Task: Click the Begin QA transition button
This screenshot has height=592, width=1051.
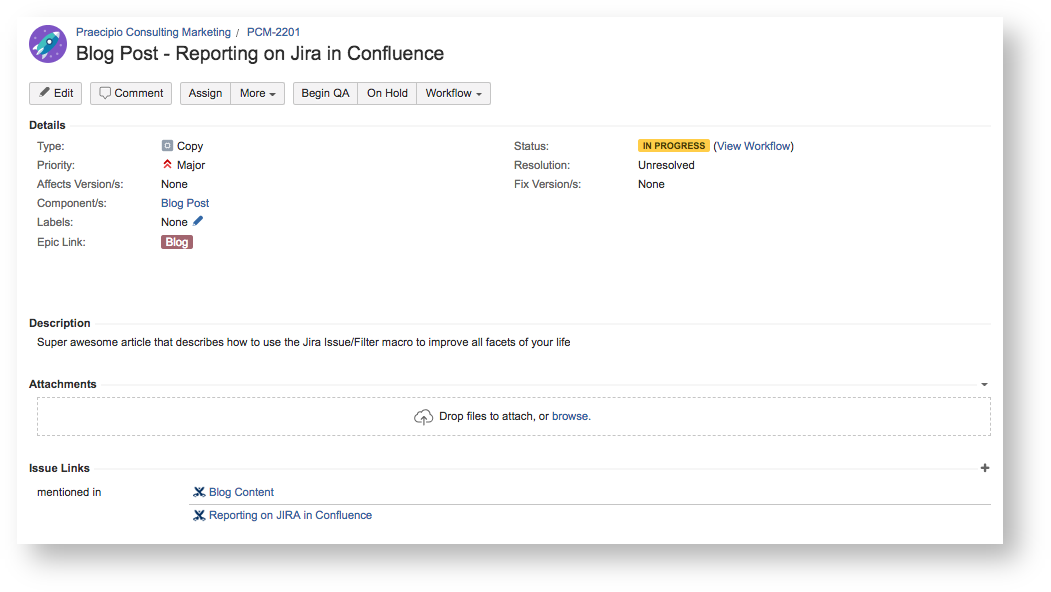Action: pos(325,93)
